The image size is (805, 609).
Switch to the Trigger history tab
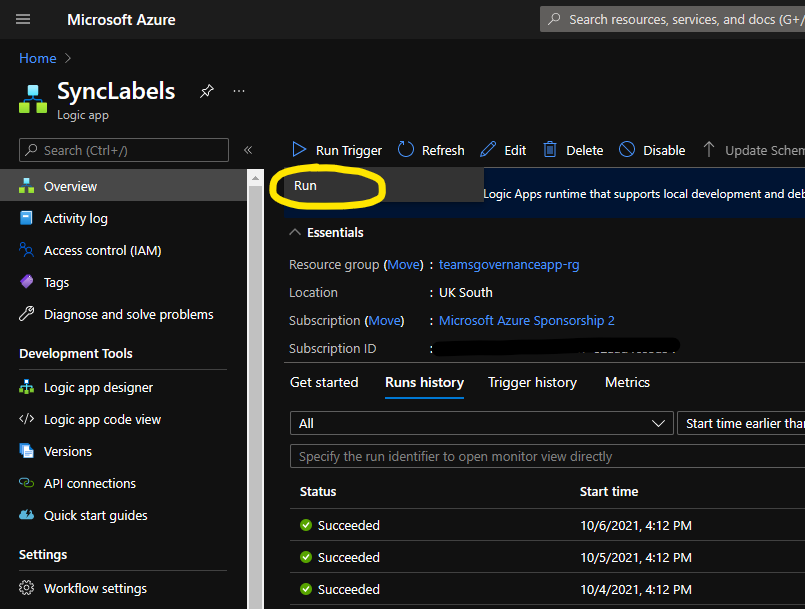point(532,383)
